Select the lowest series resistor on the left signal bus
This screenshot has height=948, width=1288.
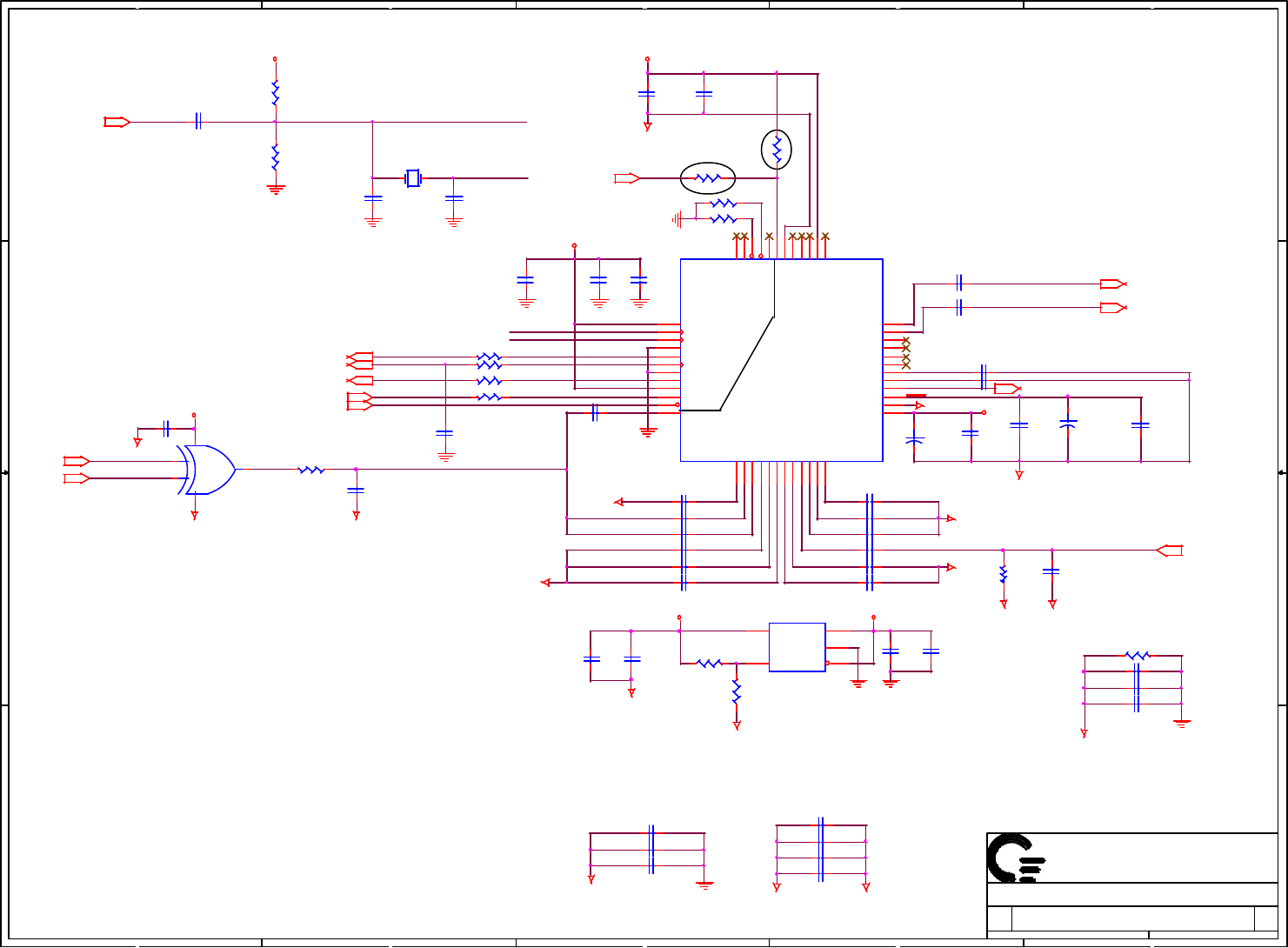coord(490,397)
